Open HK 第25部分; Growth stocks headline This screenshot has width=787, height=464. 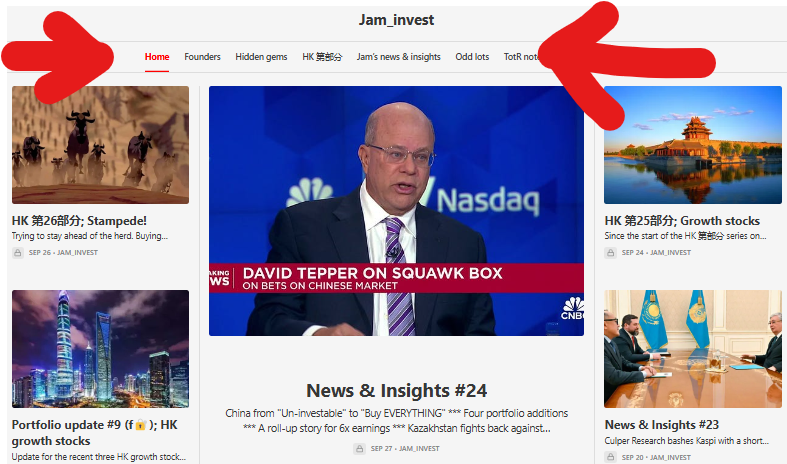pos(682,220)
